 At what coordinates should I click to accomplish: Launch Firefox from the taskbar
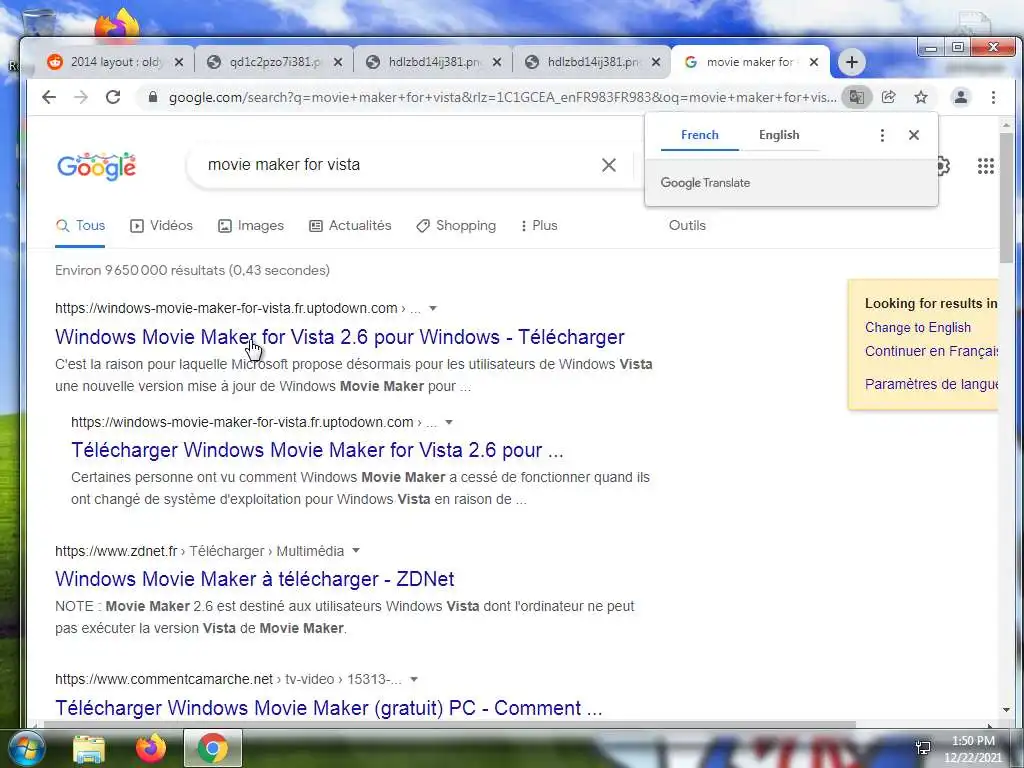[x=151, y=749]
